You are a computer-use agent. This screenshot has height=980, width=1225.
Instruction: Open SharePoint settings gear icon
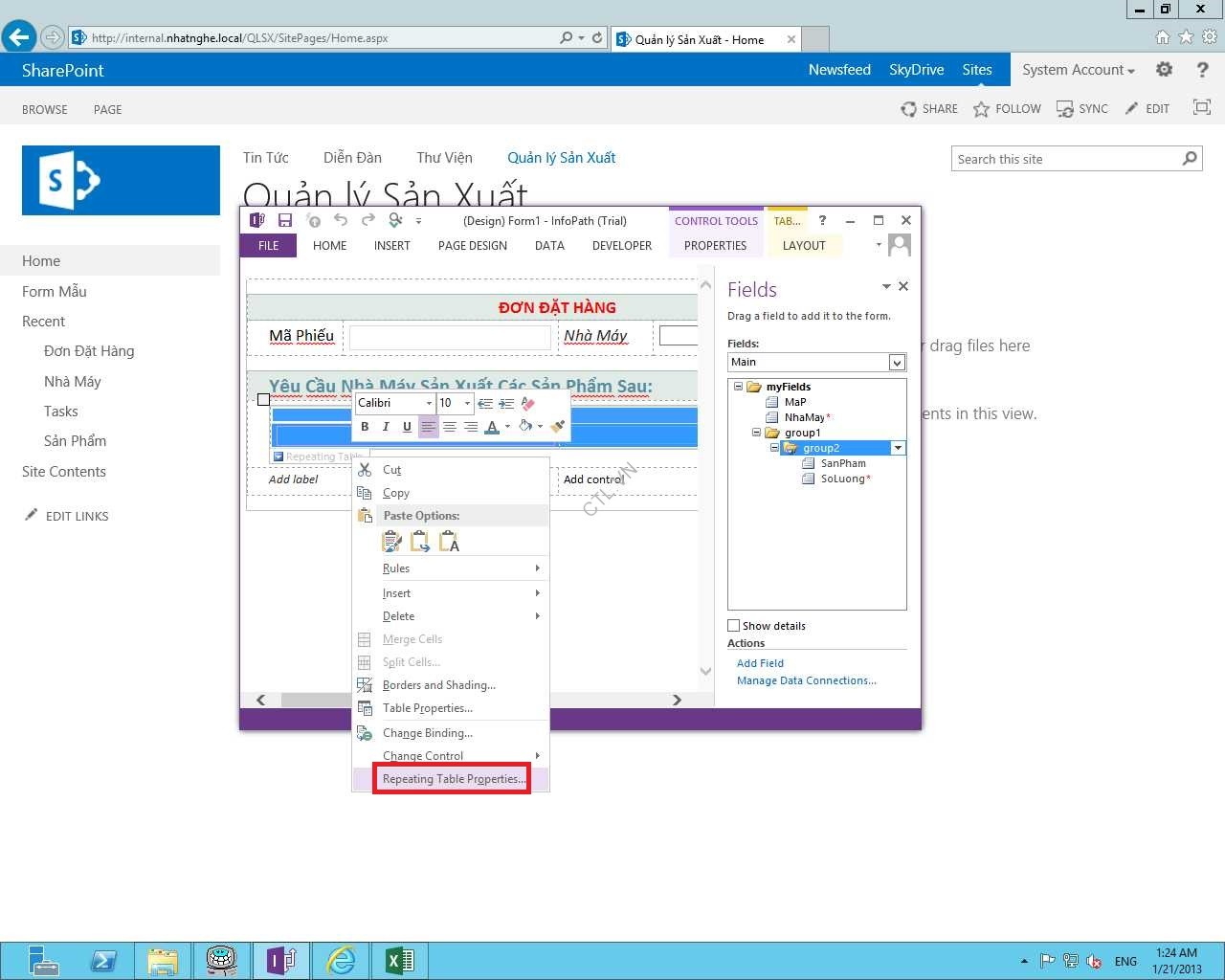click(1164, 70)
